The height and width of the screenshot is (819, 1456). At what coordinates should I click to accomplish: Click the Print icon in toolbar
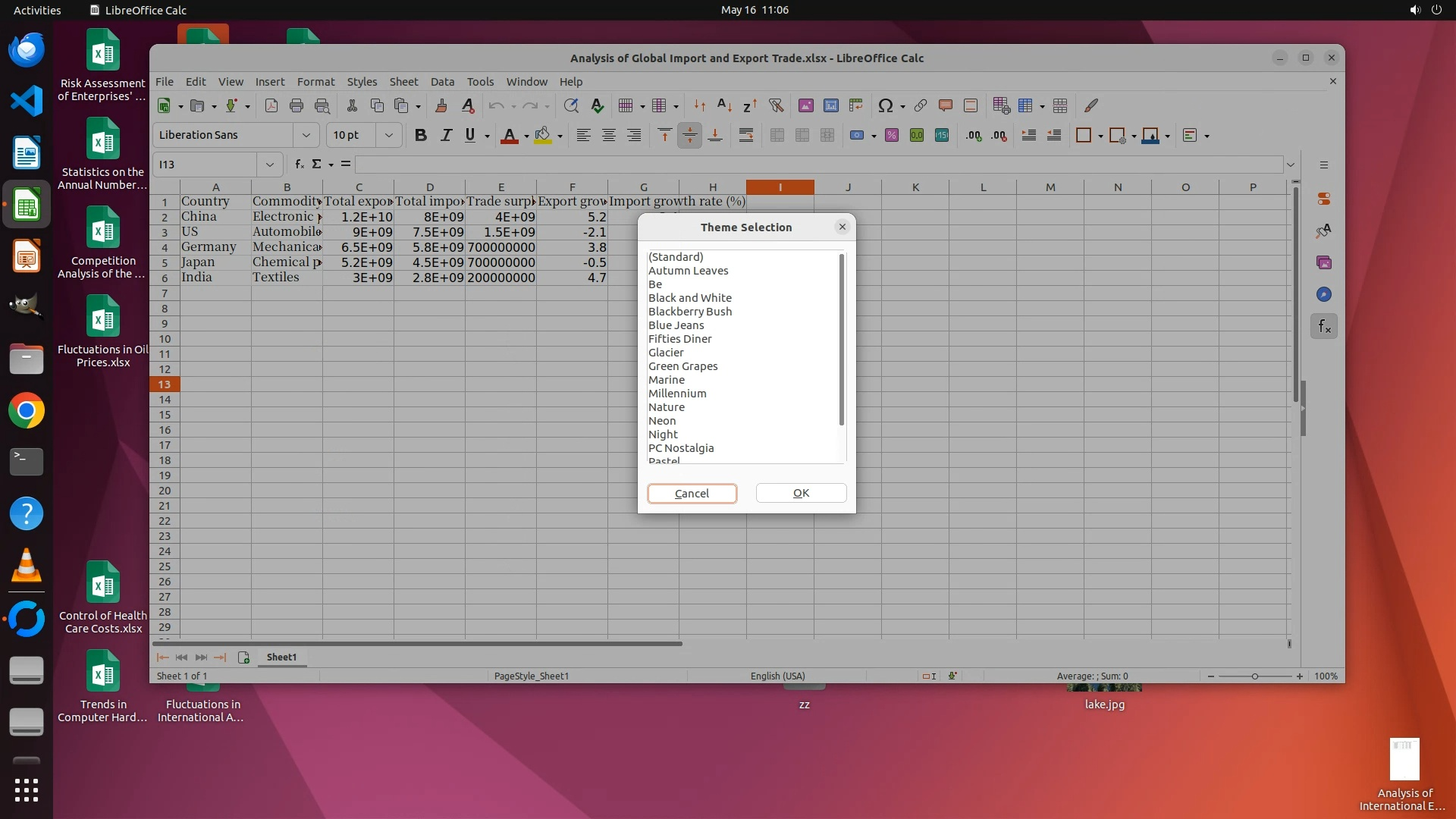click(297, 105)
